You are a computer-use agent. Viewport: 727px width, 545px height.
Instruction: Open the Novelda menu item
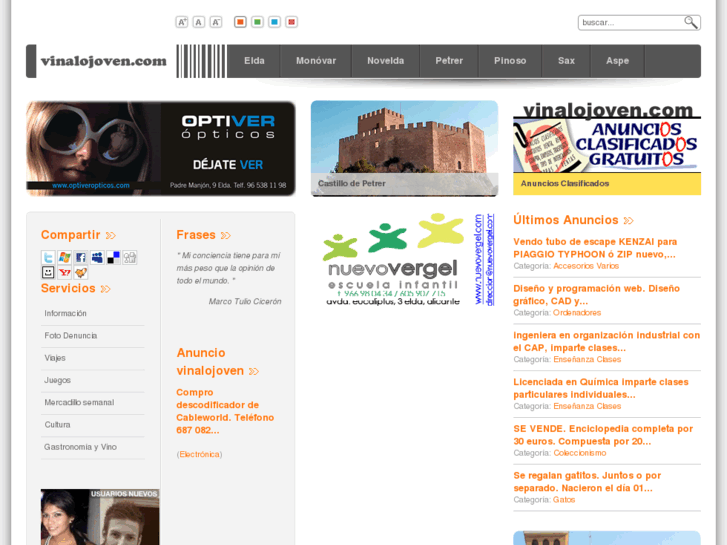[x=385, y=61]
